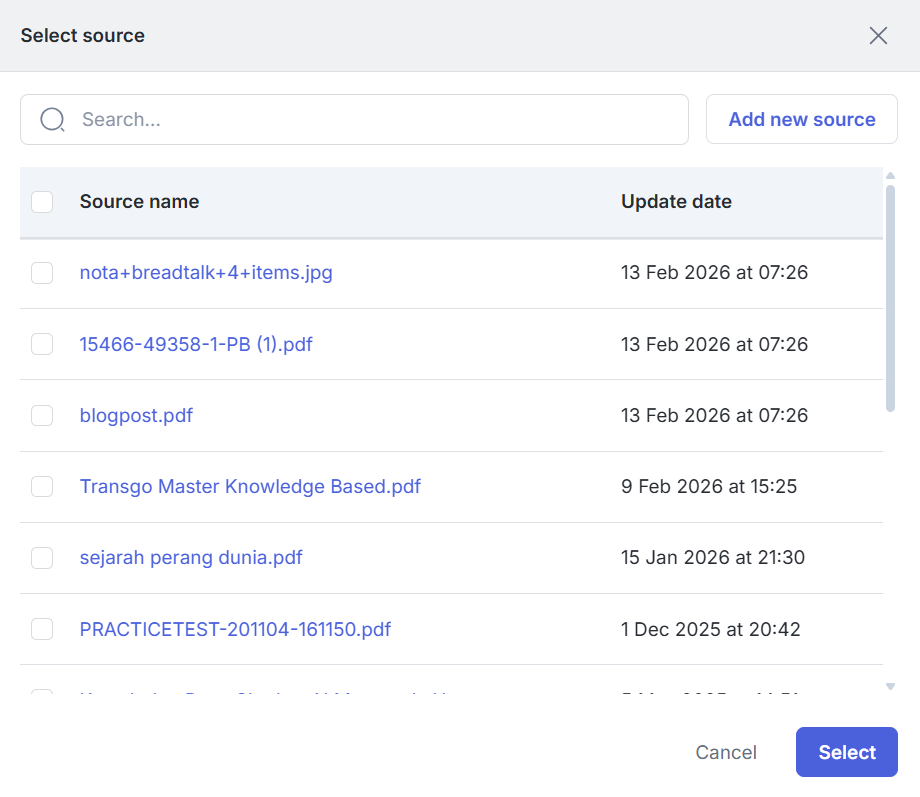Open Transgo Master Knowledge Based.pdf link
The width and height of the screenshot is (920, 797).
pyautogui.click(x=250, y=487)
